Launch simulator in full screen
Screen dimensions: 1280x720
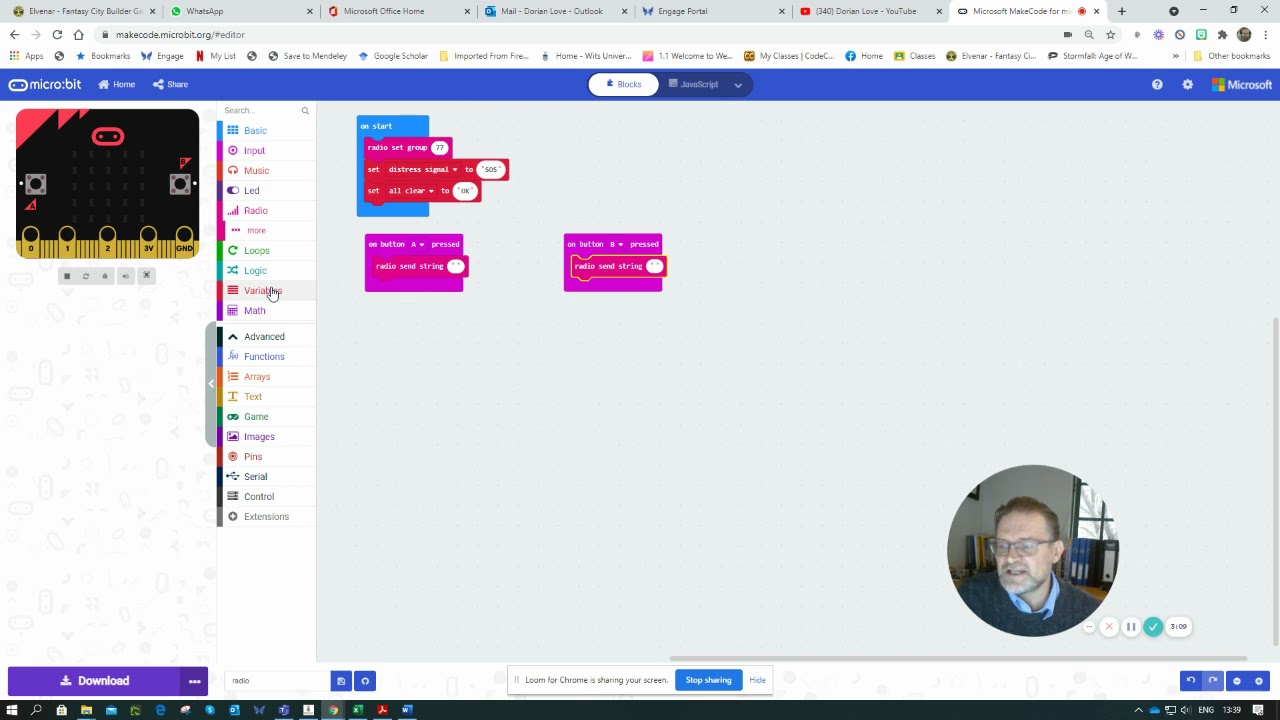click(146, 276)
